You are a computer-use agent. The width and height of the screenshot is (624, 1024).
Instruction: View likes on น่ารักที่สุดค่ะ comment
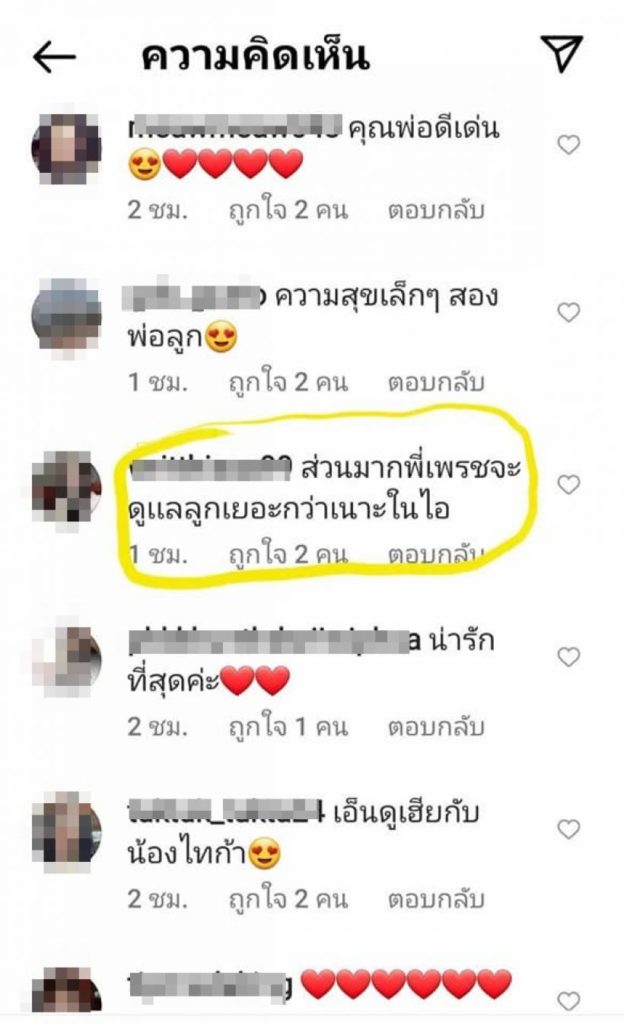click(288, 728)
